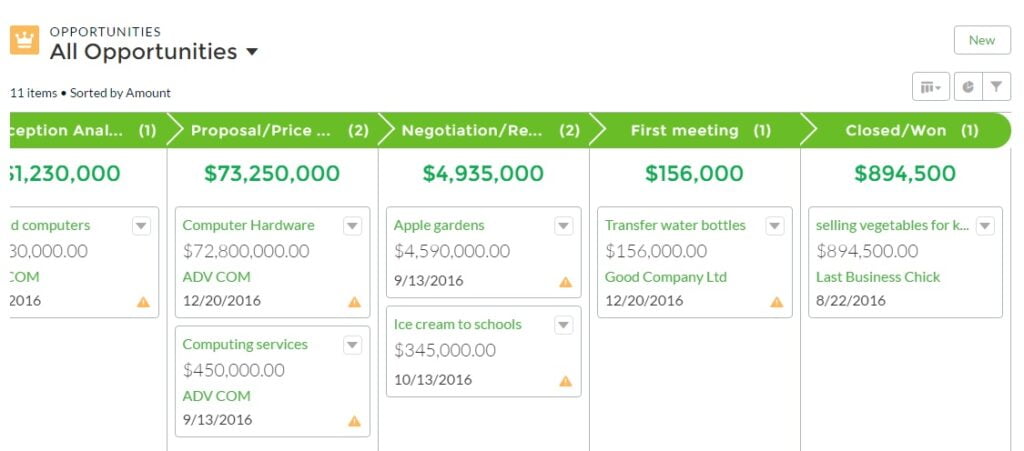Open Last Business Chick account link
Image resolution: width=1024 pixels, height=451 pixels.
point(878,277)
